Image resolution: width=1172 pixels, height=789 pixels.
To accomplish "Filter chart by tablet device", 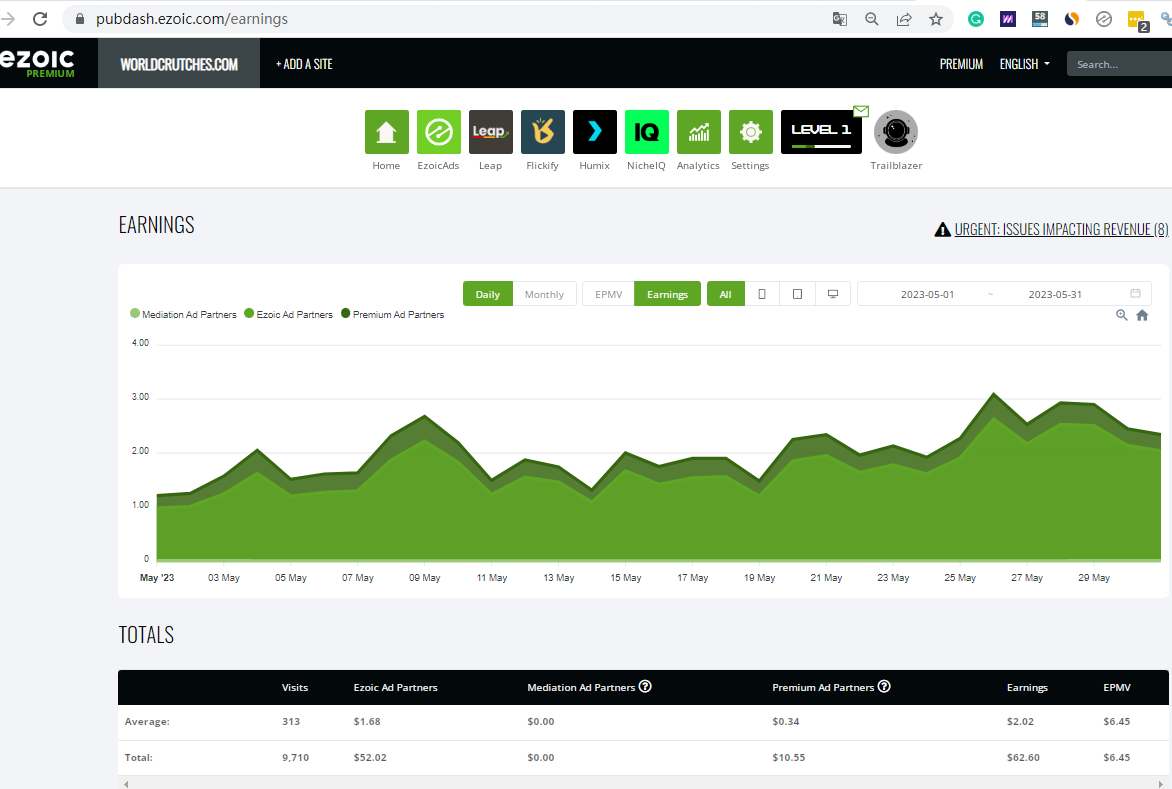I will [x=798, y=294].
